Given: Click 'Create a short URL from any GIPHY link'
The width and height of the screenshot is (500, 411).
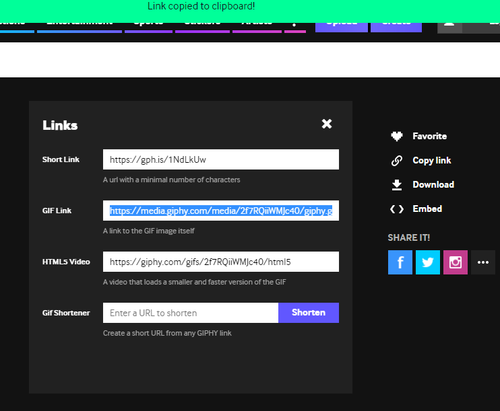Looking at the screenshot, I should (167, 333).
